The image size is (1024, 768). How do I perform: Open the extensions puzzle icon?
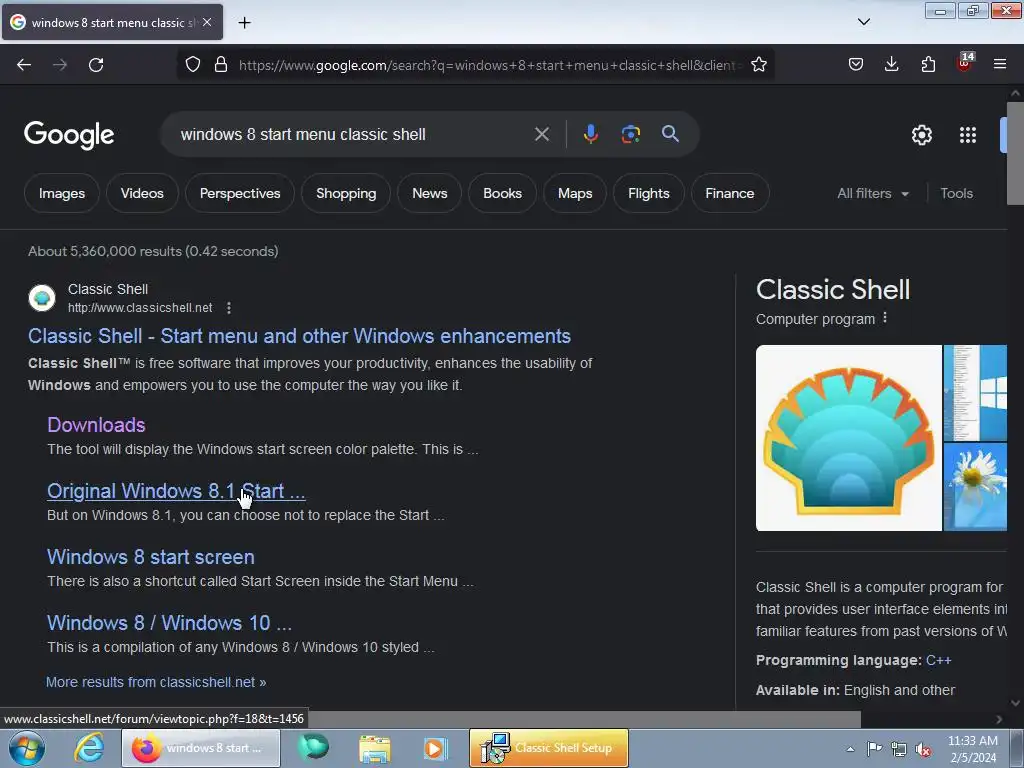[928, 64]
